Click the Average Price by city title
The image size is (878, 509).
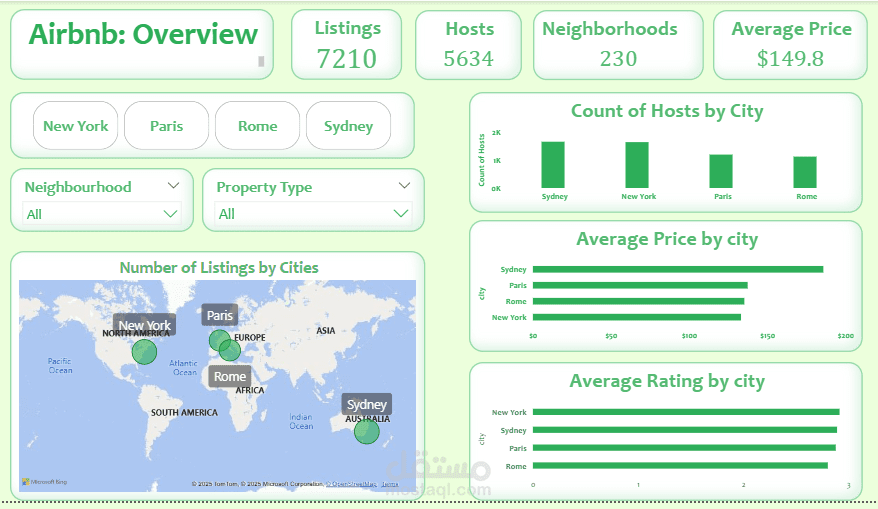[x=667, y=239]
